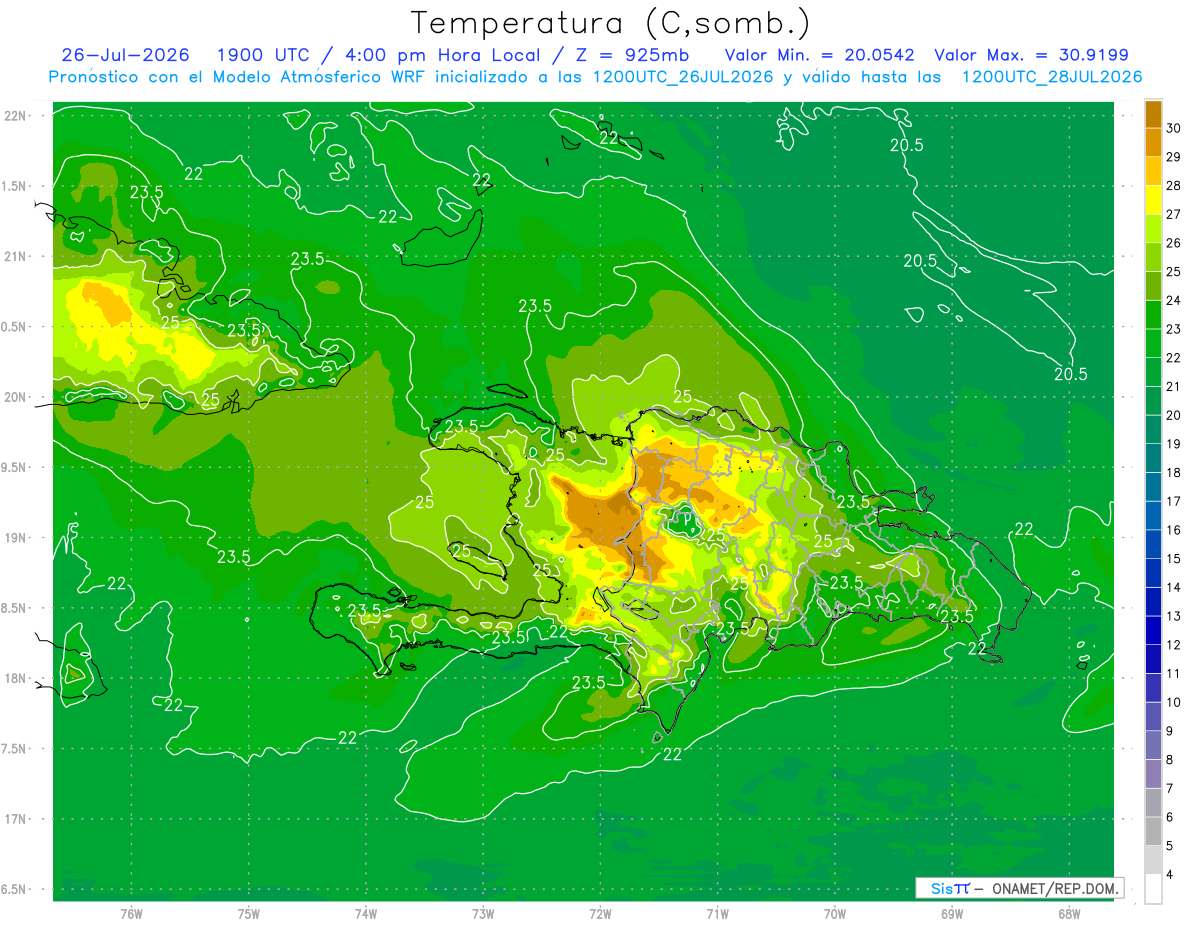1200x927 pixels.
Task: Click the legend swatch between 27 and 28
Action: click(1153, 200)
